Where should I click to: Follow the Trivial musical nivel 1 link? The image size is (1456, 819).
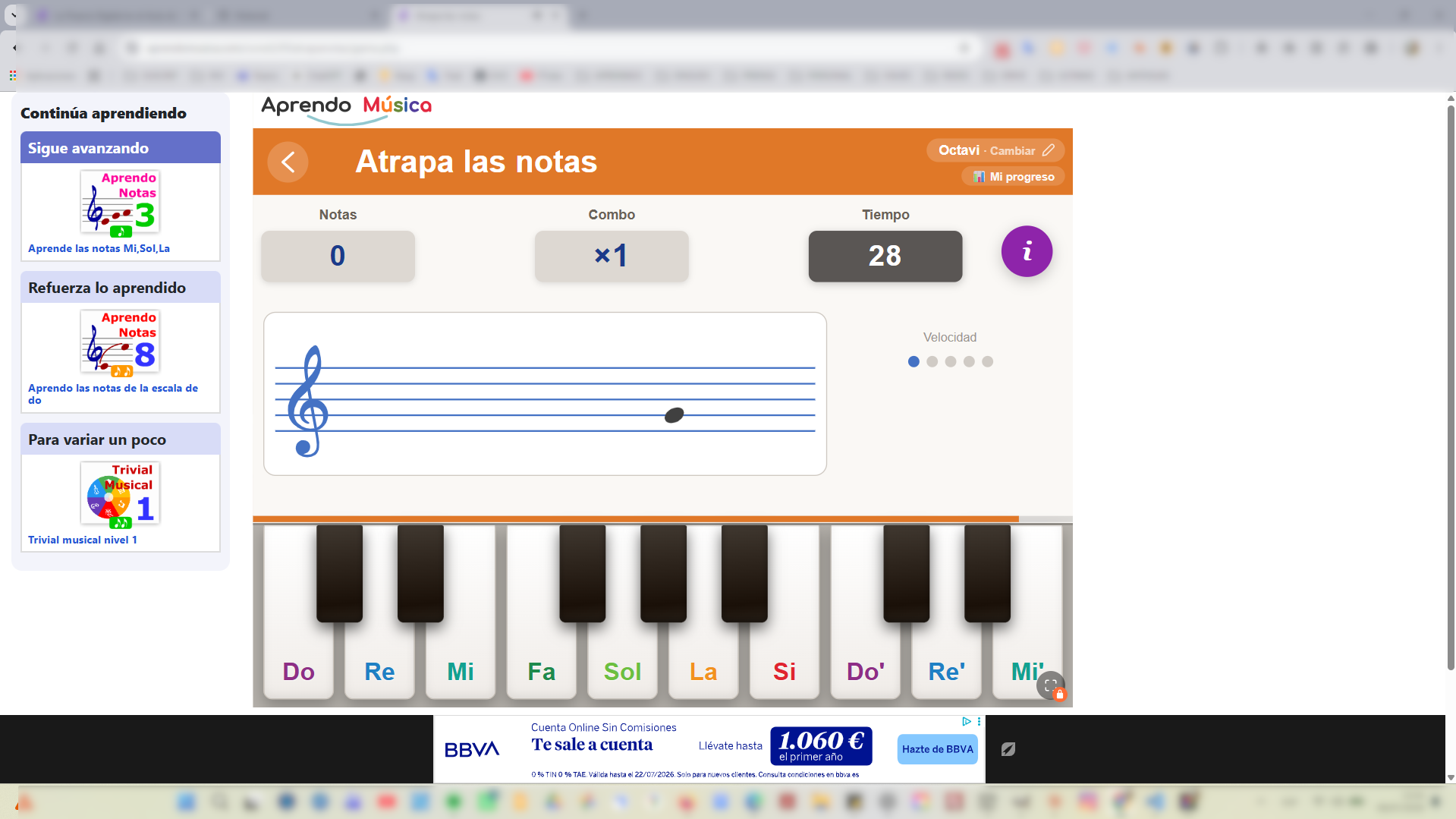pos(83,540)
